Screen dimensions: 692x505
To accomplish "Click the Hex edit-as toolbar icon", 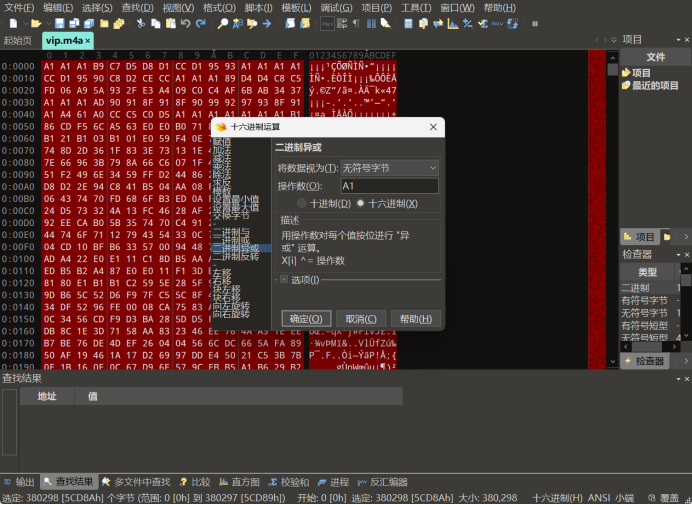I will point(327,23).
